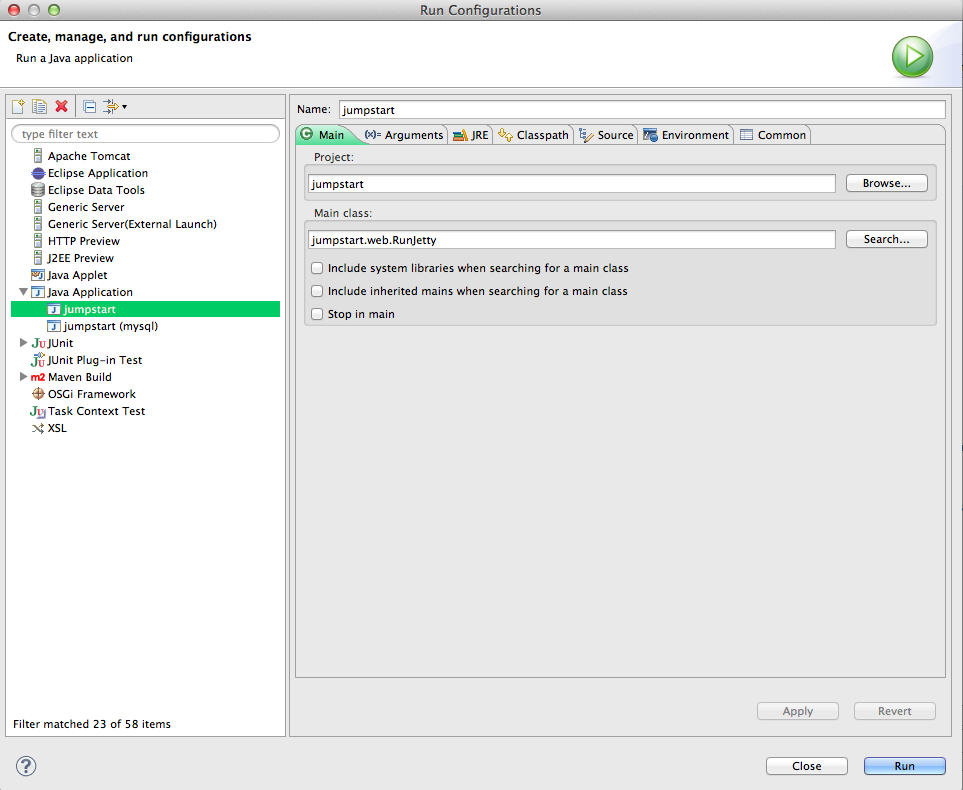Select the XSL entry
The image size is (963, 790).
[x=57, y=428]
